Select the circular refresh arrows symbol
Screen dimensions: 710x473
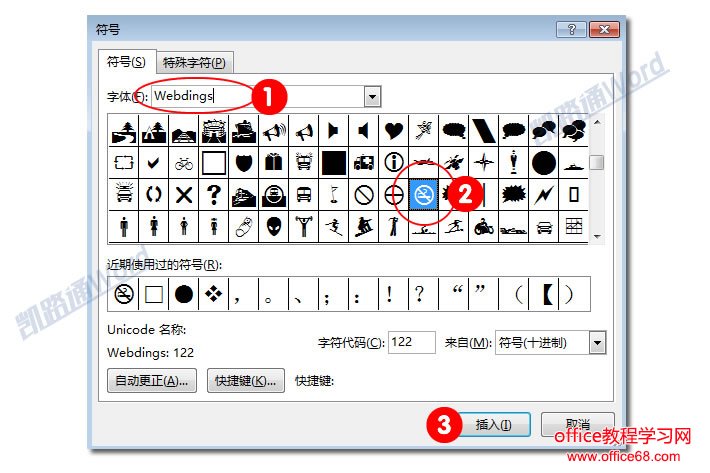click(154, 195)
